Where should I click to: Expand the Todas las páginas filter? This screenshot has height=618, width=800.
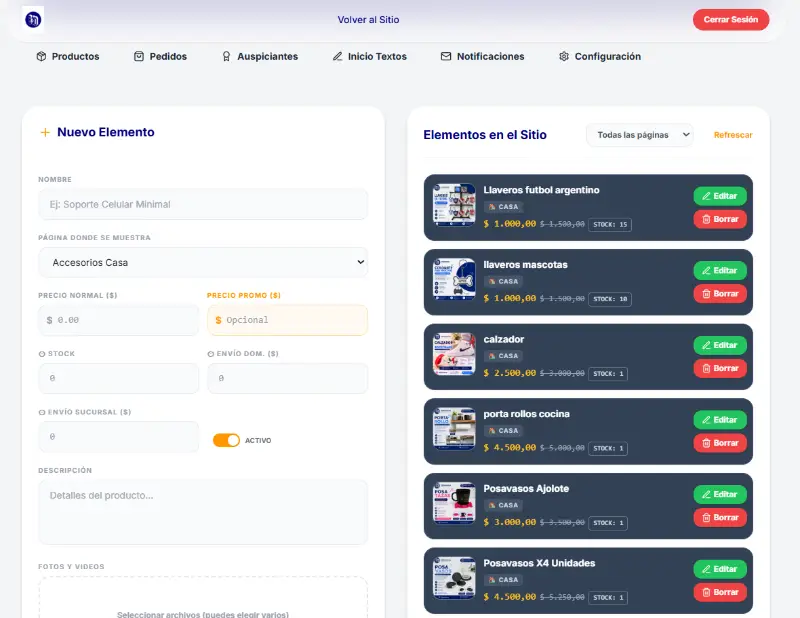640,135
